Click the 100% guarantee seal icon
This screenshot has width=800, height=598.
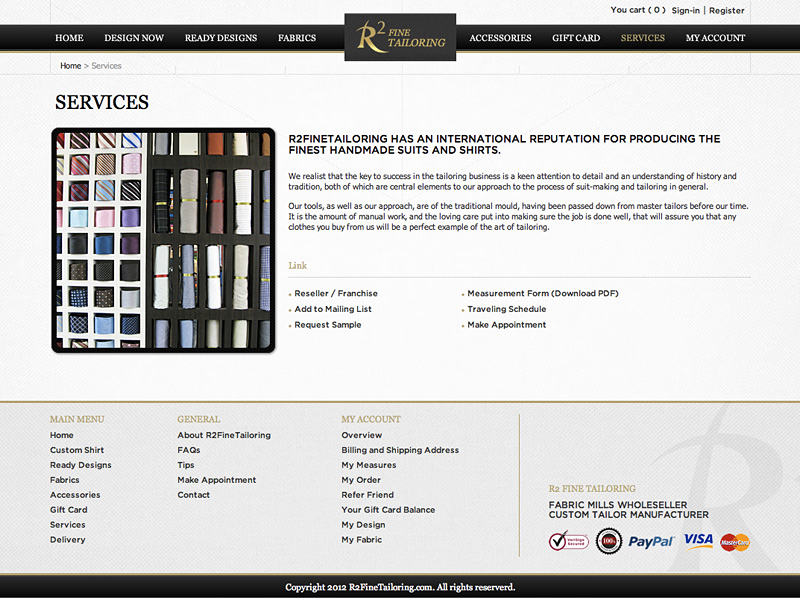tap(609, 541)
